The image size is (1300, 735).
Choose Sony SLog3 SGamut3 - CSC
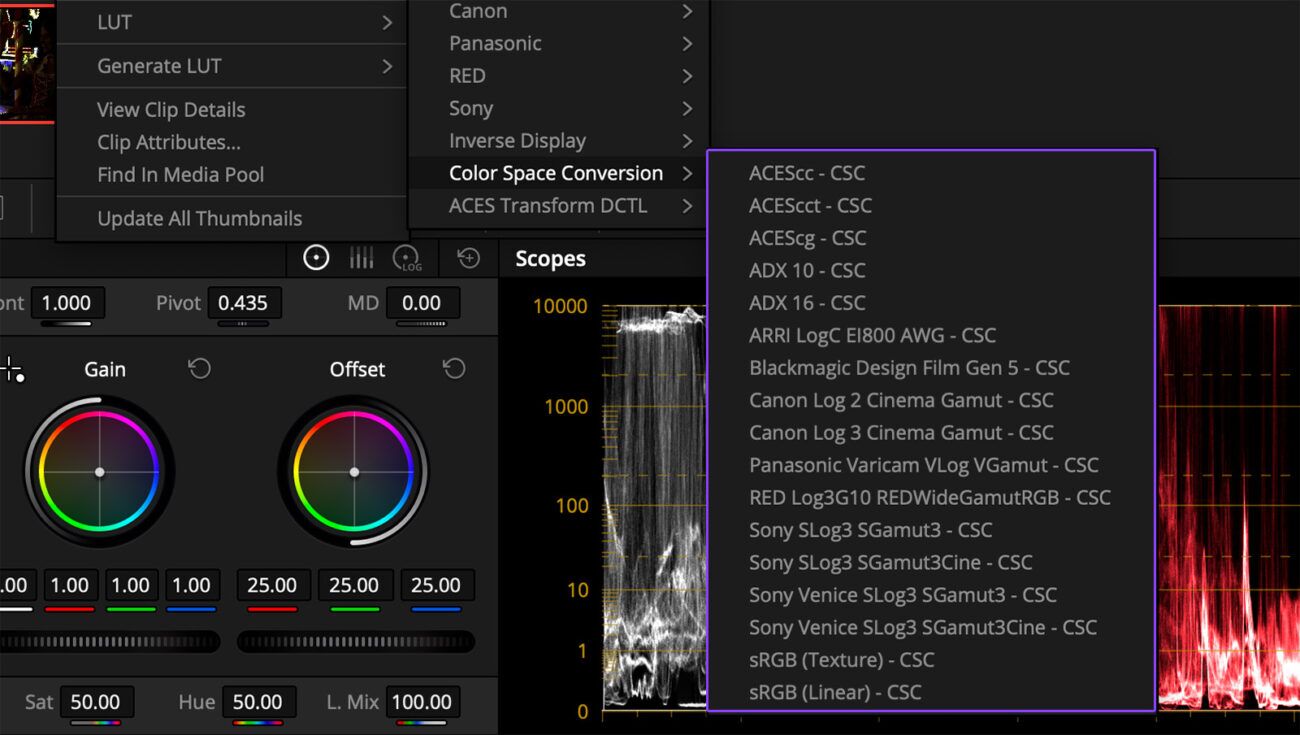(x=870, y=530)
